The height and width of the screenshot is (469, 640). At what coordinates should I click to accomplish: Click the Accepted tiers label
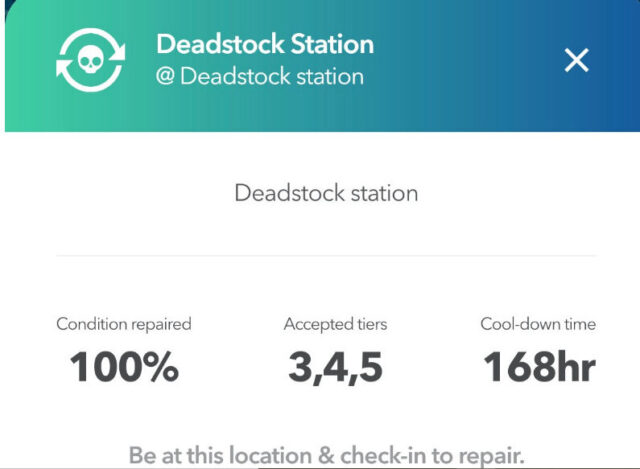pyautogui.click(x=336, y=324)
